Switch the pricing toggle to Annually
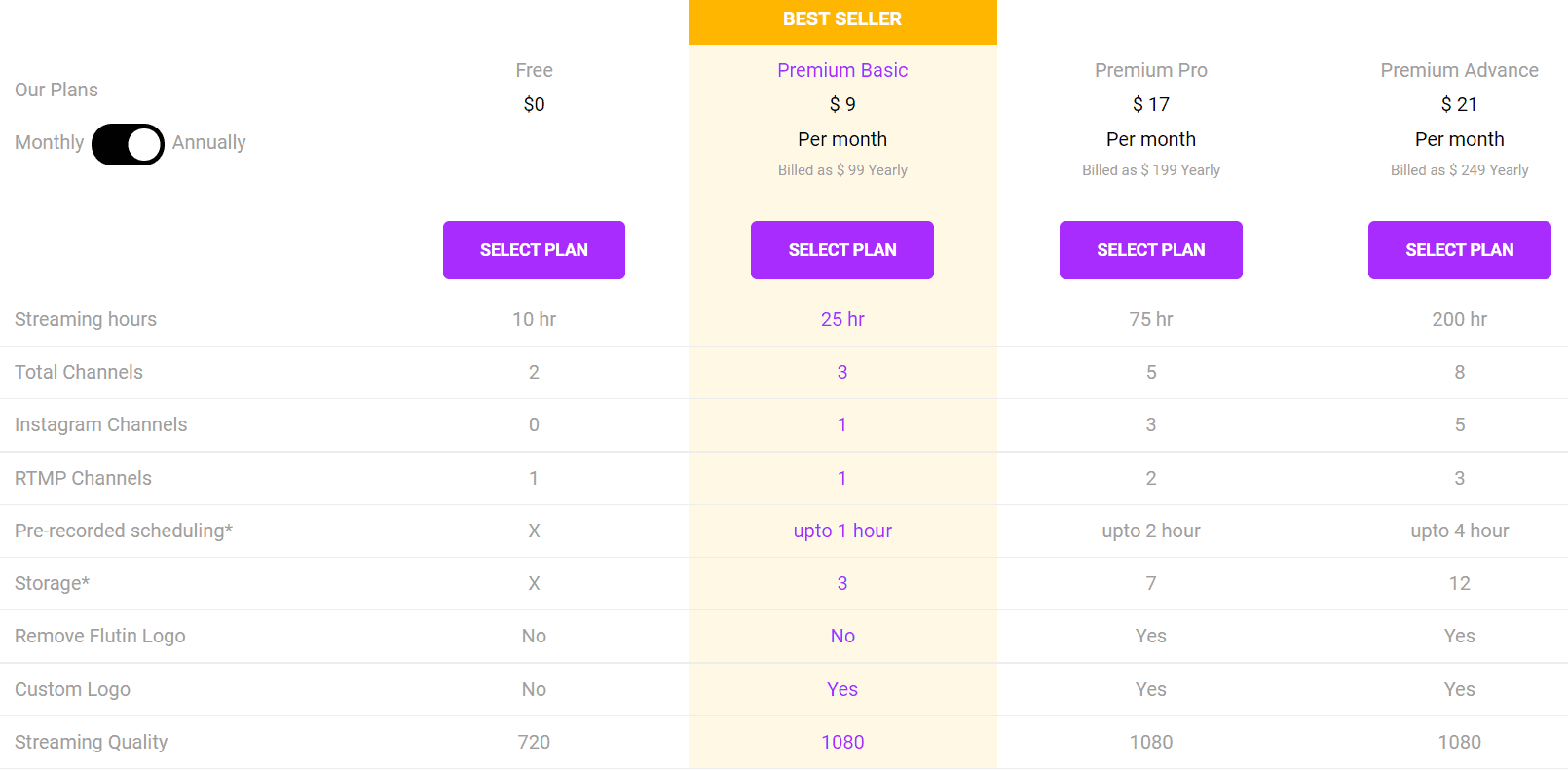 128,144
